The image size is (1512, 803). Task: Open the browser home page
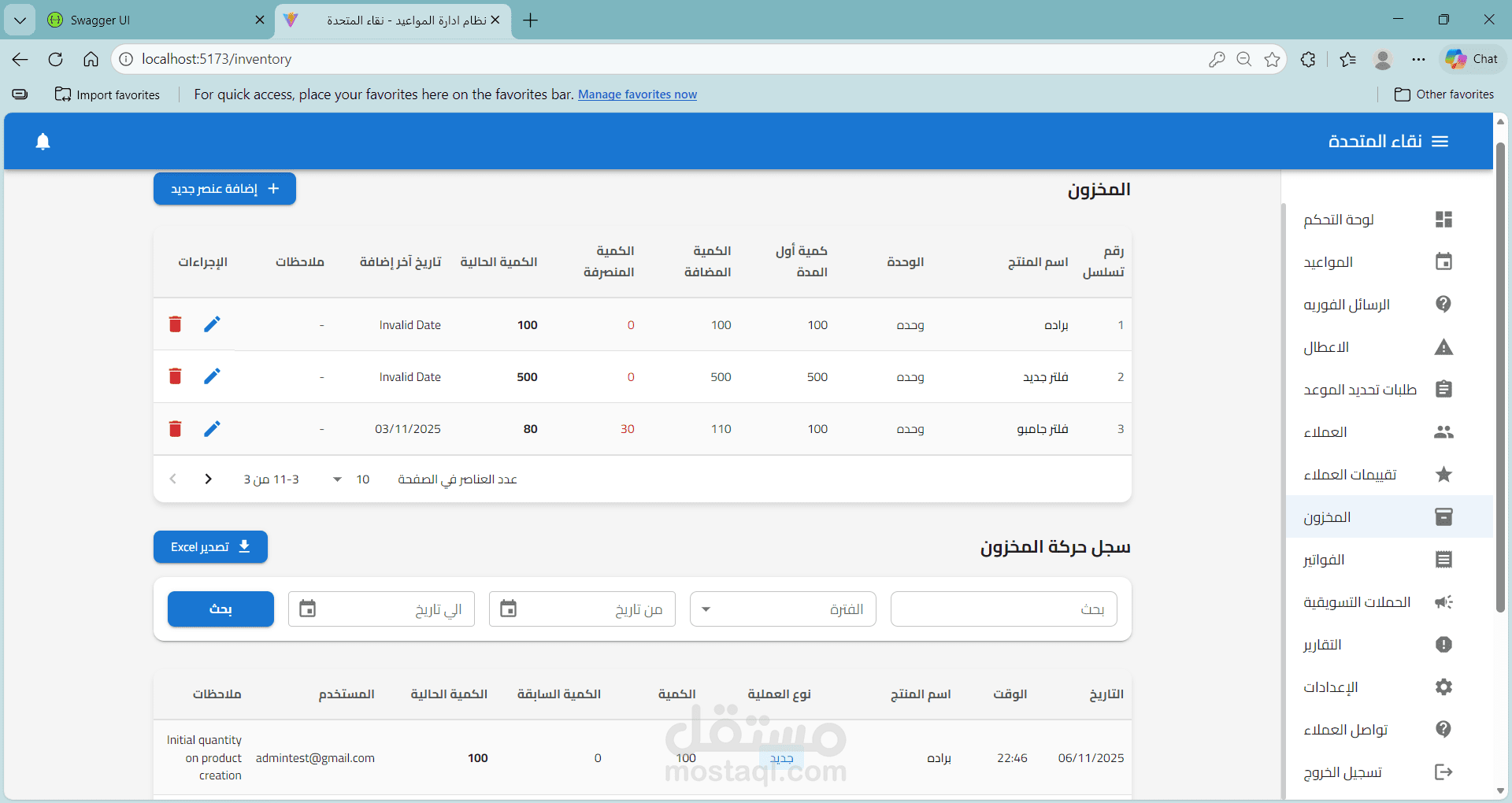tap(91, 59)
